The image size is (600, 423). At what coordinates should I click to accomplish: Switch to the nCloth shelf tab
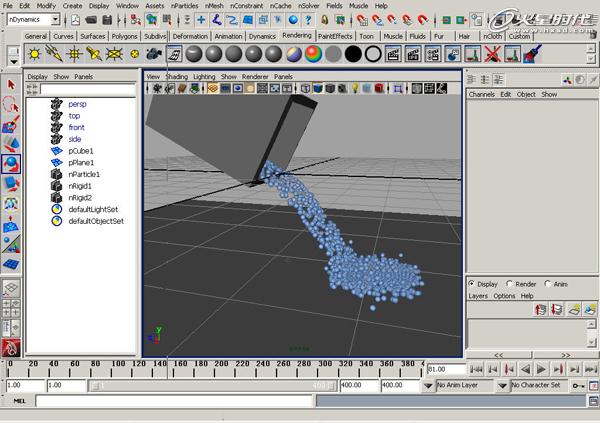tap(492, 36)
